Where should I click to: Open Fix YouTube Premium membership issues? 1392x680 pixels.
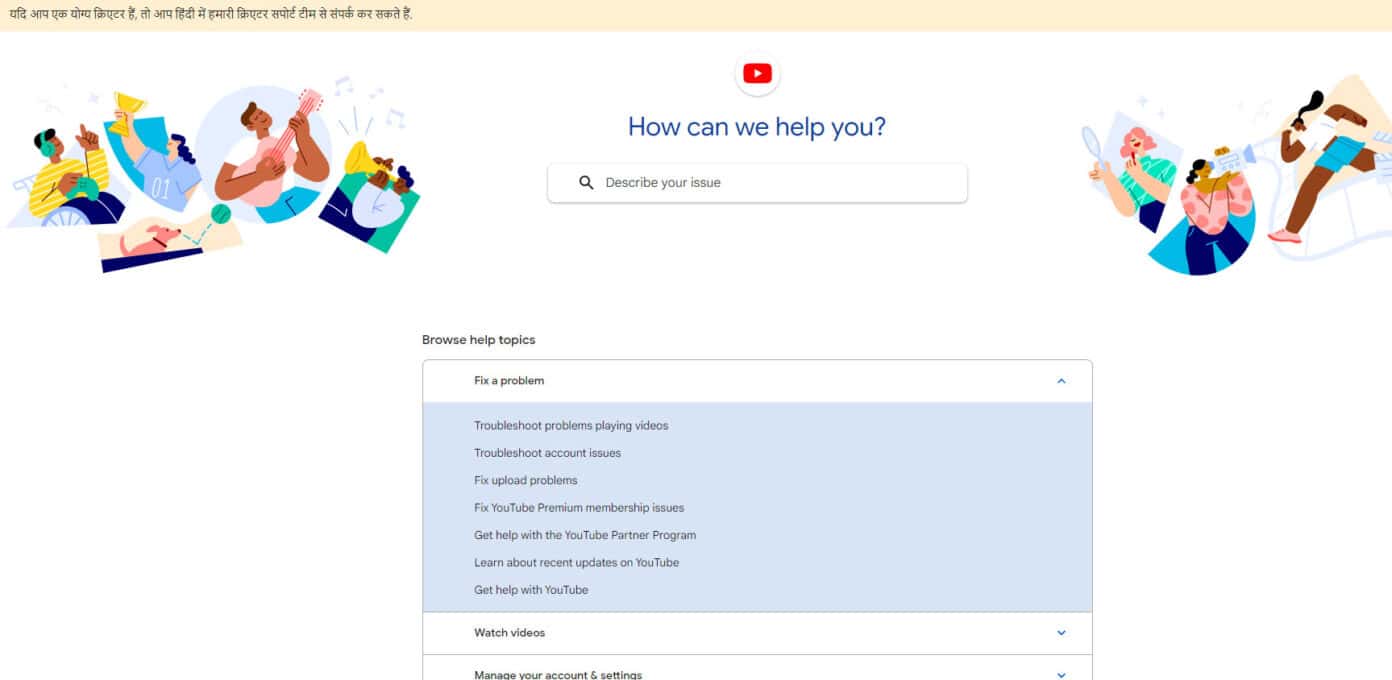click(x=578, y=507)
